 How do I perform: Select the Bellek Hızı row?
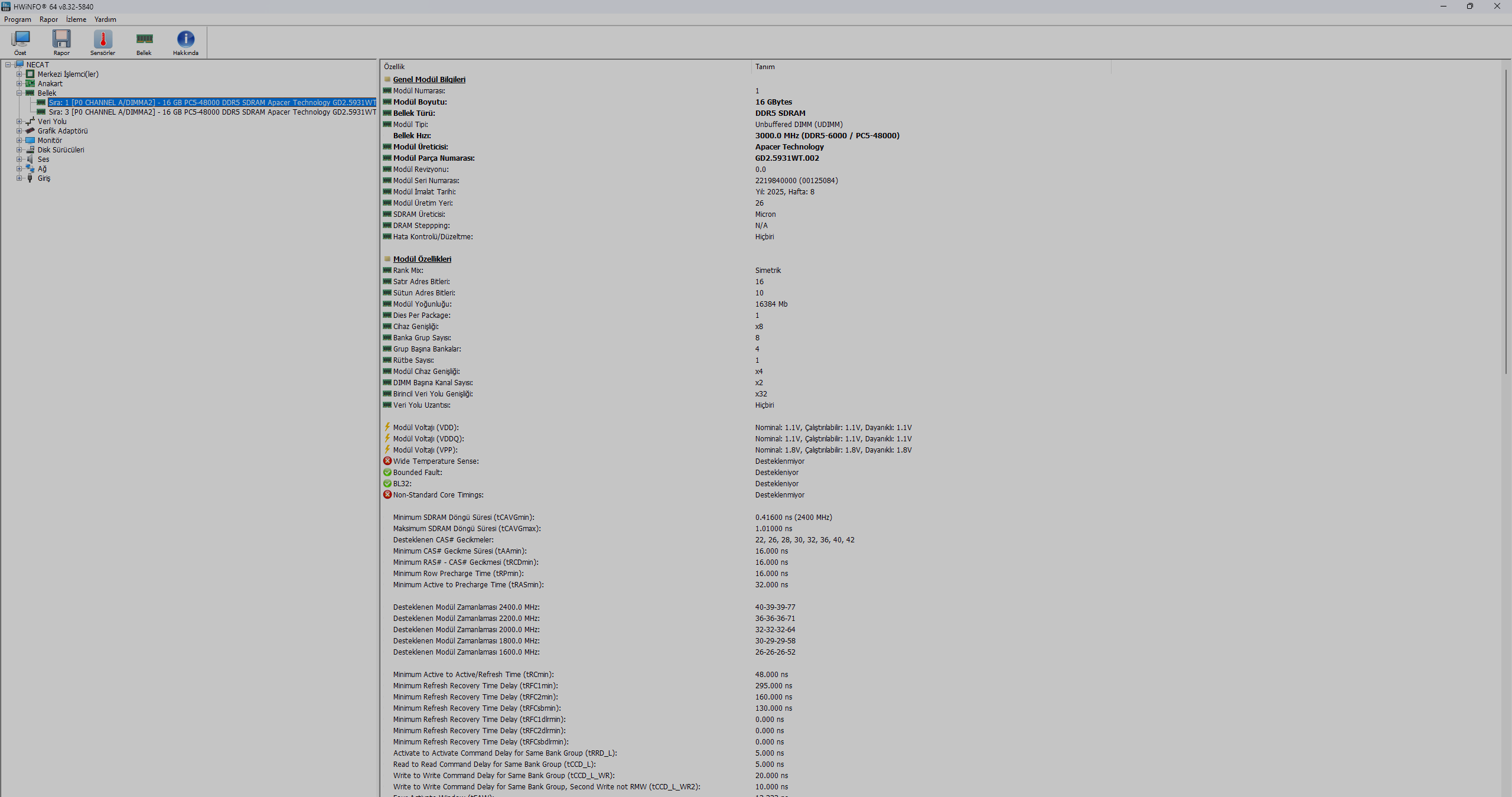[x=747, y=135]
